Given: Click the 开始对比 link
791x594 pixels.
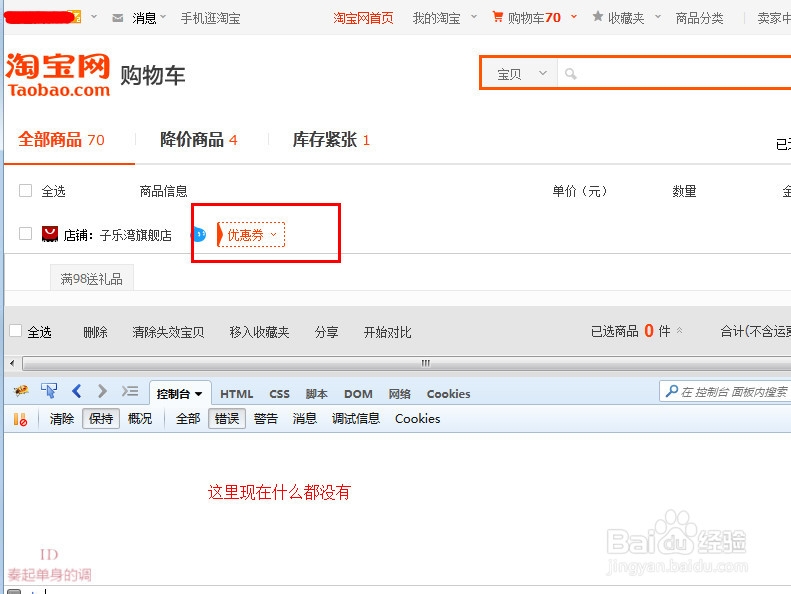Looking at the screenshot, I should click(x=387, y=332).
